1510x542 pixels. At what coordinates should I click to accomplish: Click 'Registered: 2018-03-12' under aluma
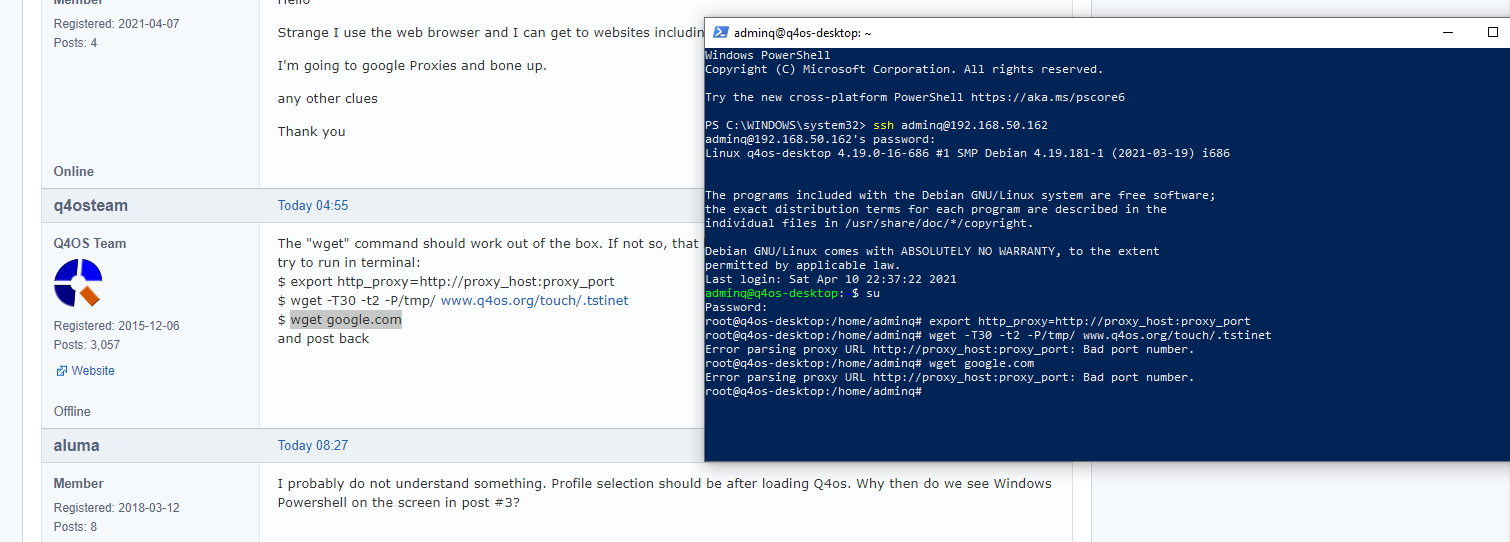[x=117, y=507]
